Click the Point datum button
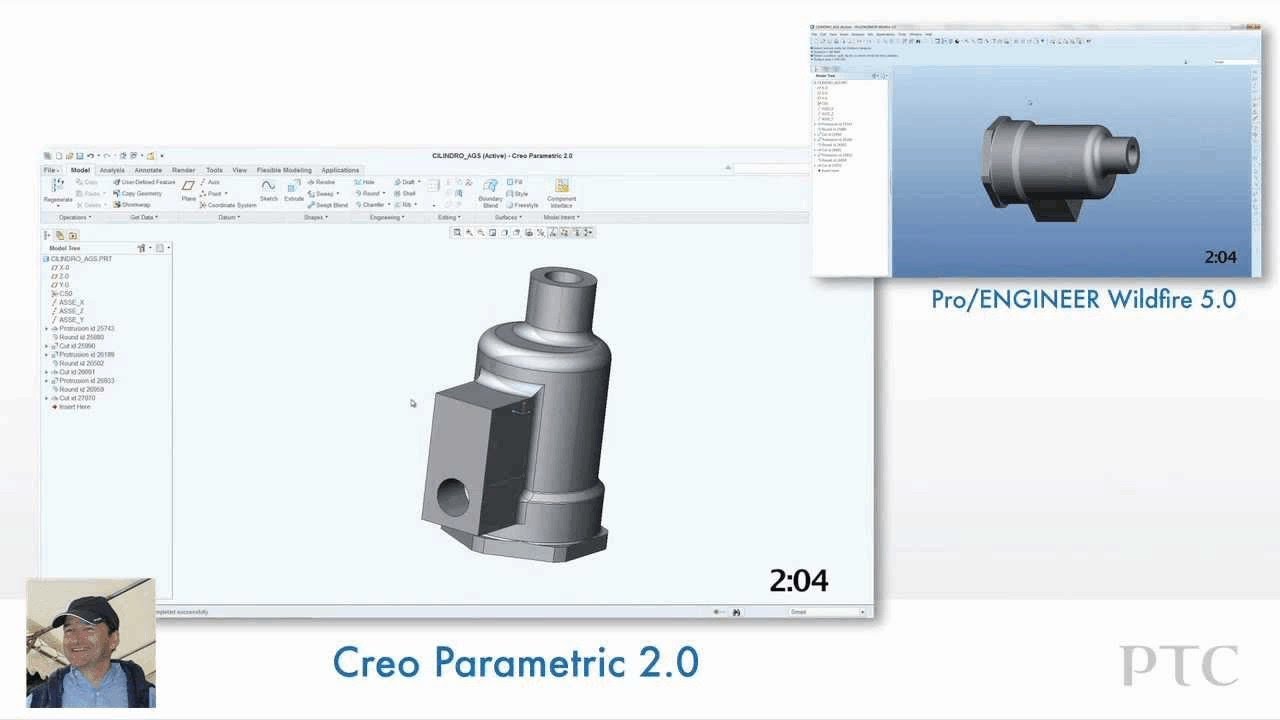Image resolution: width=1280 pixels, height=720 pixels. click(213, 194)
